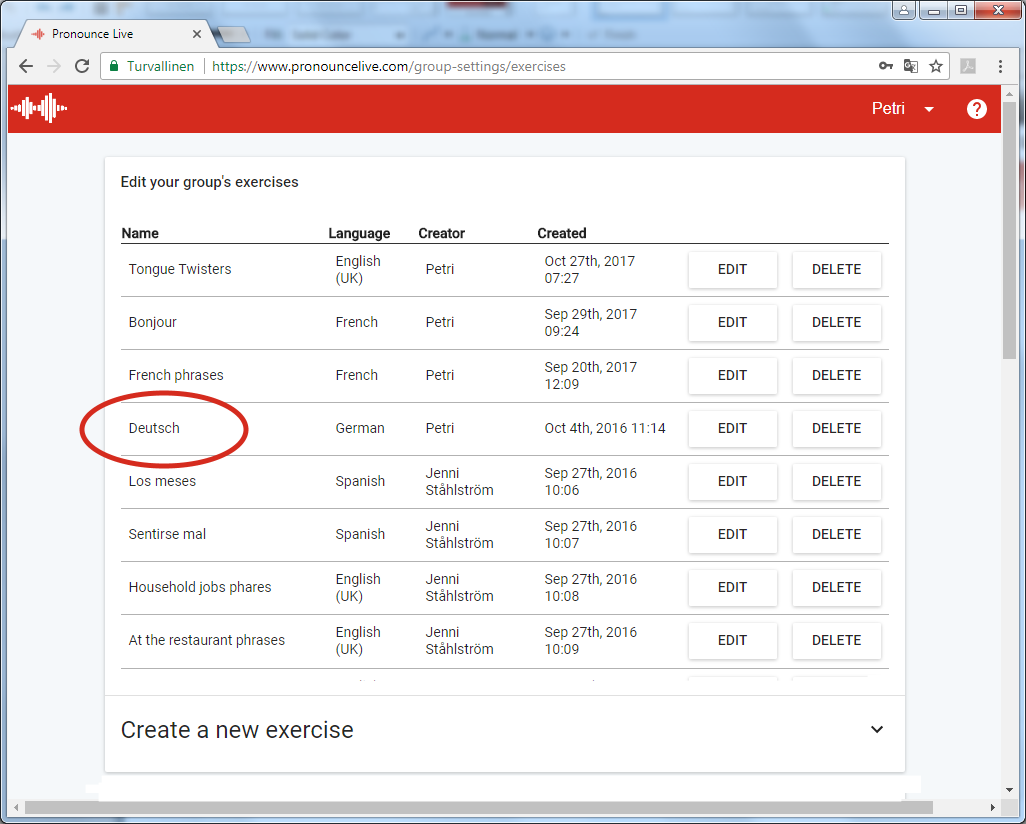Edit the Deutsch exercise
1026x824 pixels.
coord(732,429)
